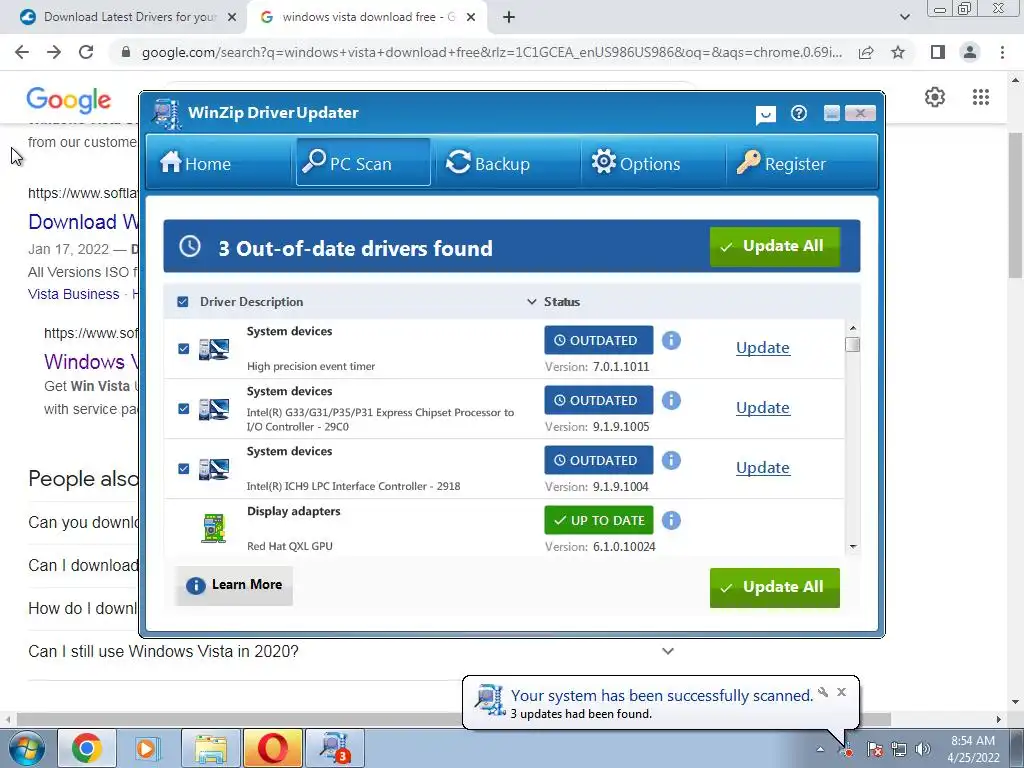Open the notification balloon wrench settings icon
Viewport: 1024px width, 768px height.
(823, 692)
